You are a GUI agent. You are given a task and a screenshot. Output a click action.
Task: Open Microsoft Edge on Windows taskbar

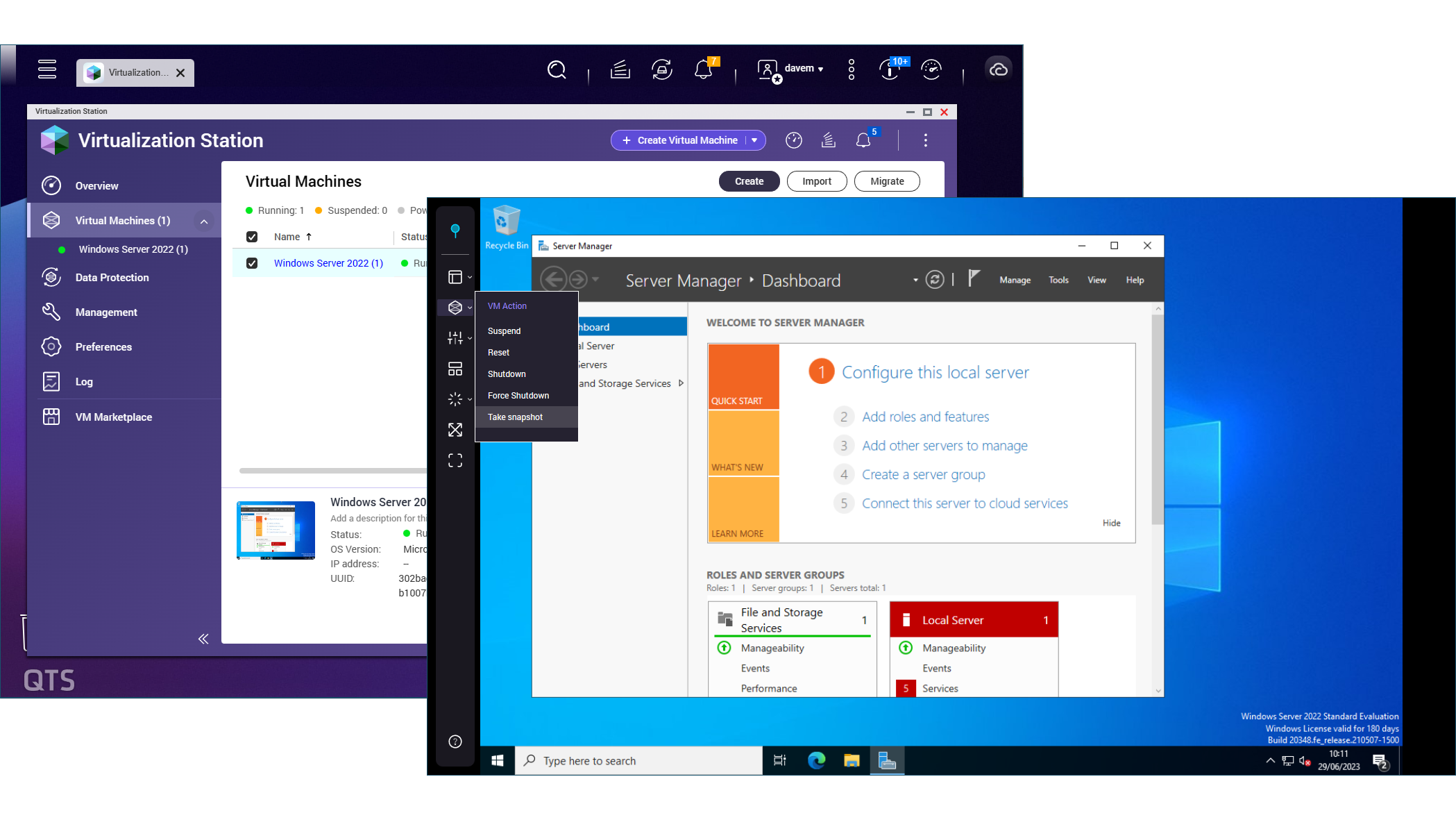817,760
